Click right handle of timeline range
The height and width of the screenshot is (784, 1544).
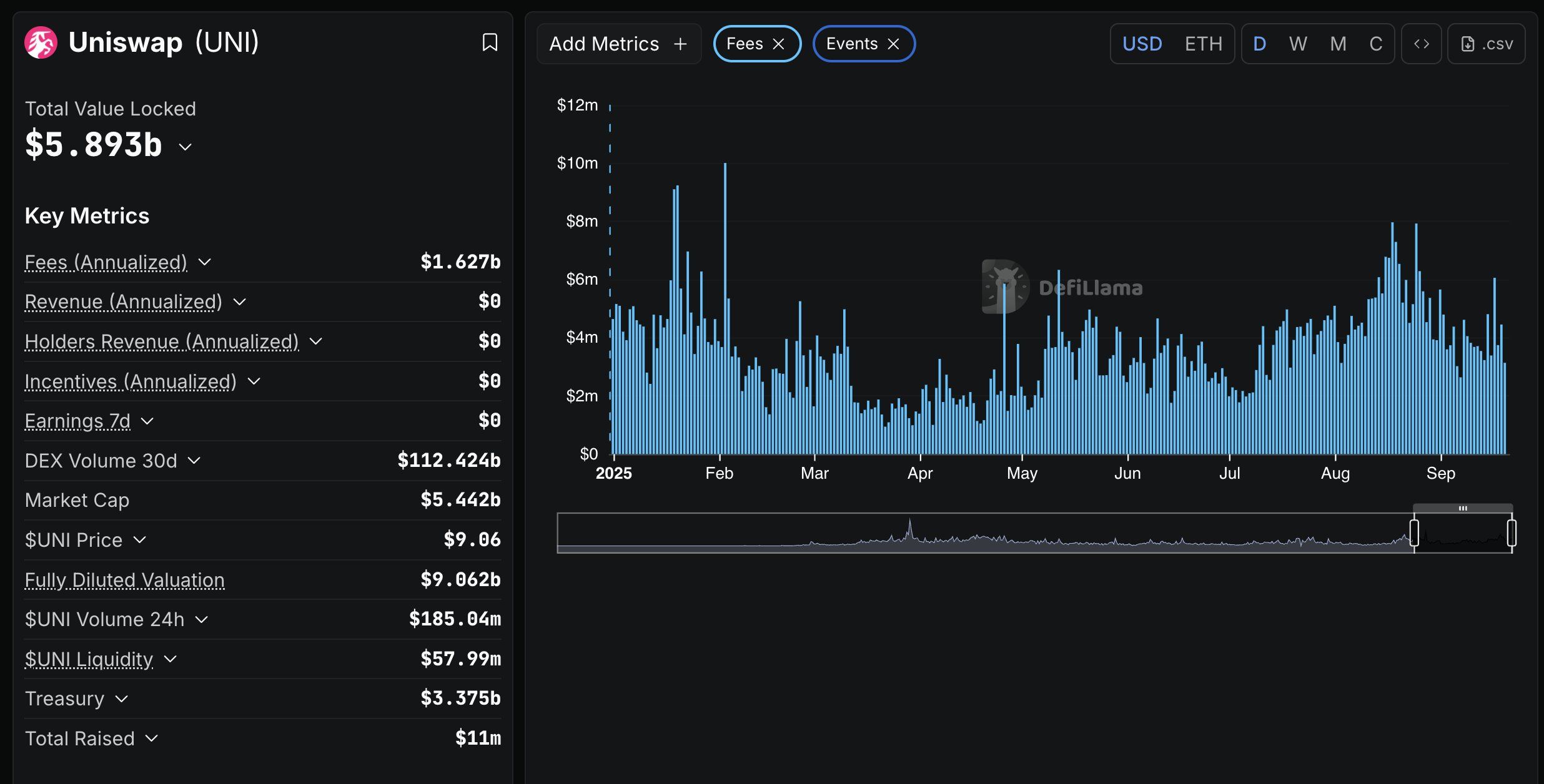[1511, 533]
